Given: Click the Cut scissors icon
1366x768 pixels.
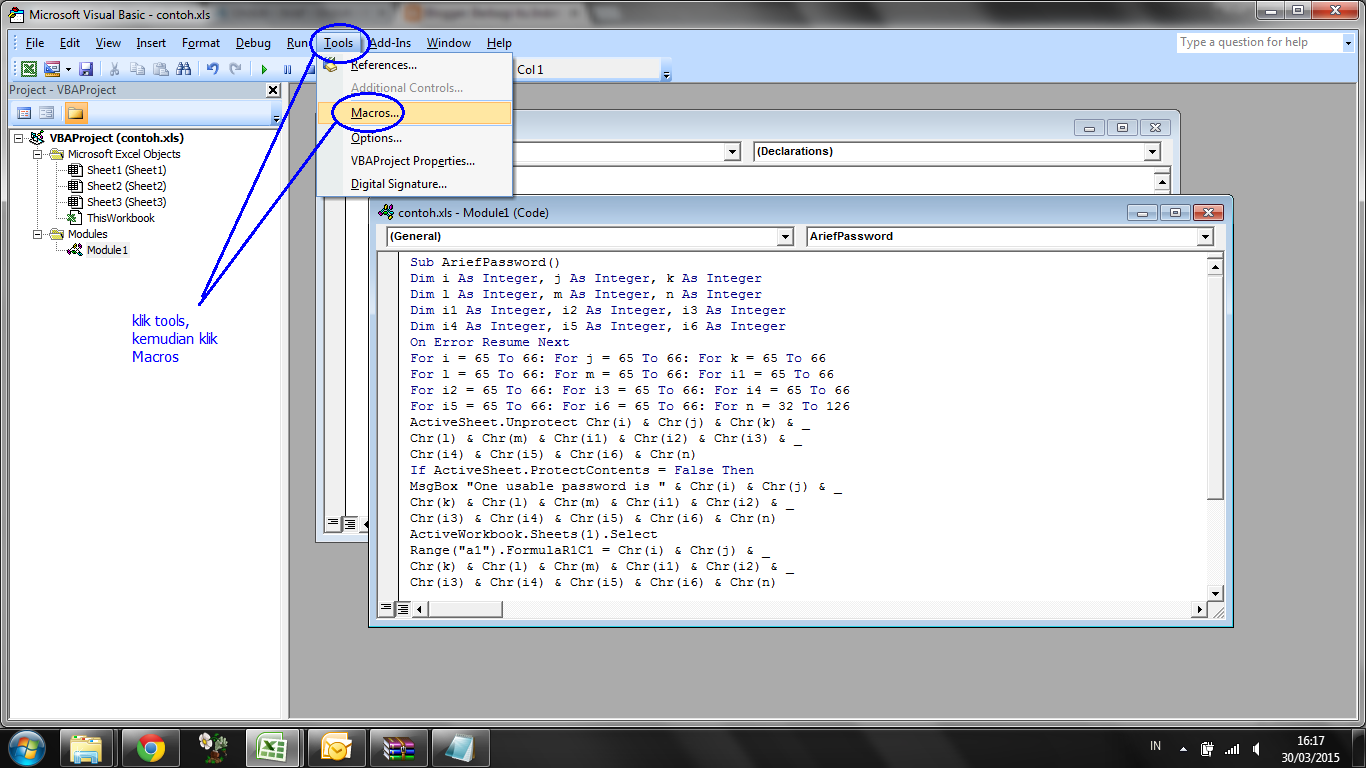Looking at the screenshot, I should (x=114, y=69).
